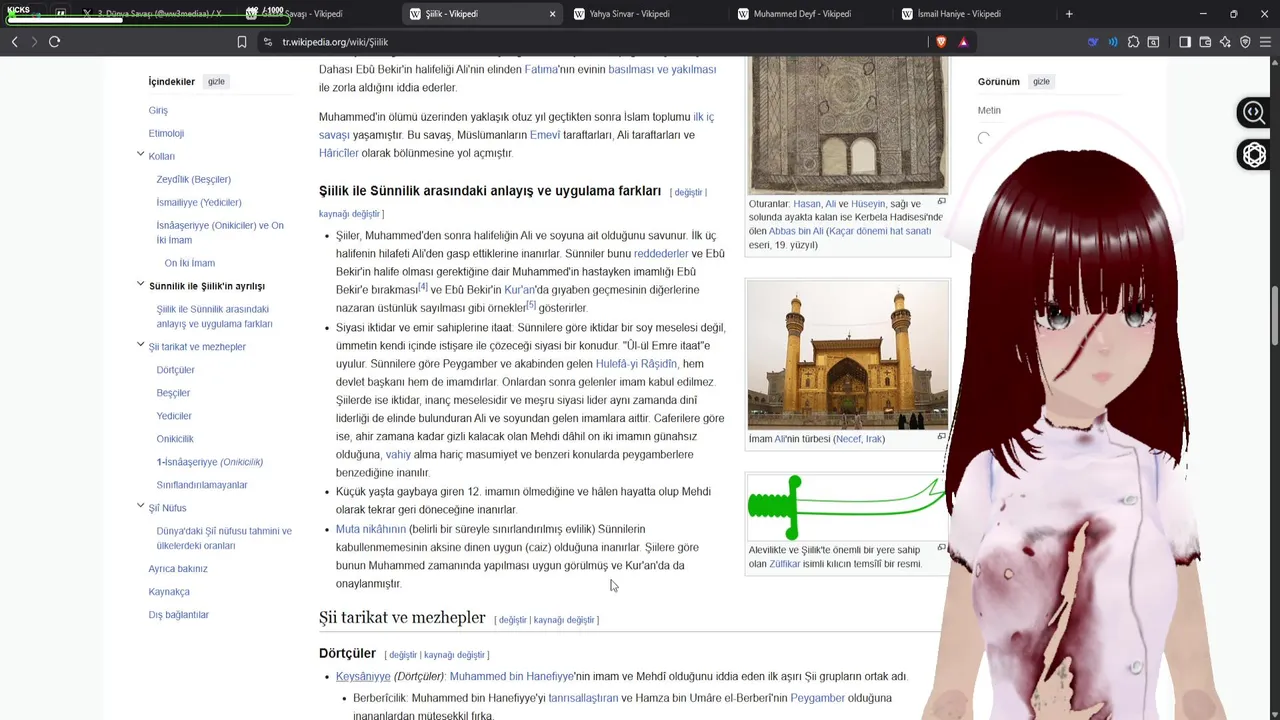Go to Giriş in the contents
This screenshot has width=1280, height=720.
click(x=158, y=111)
